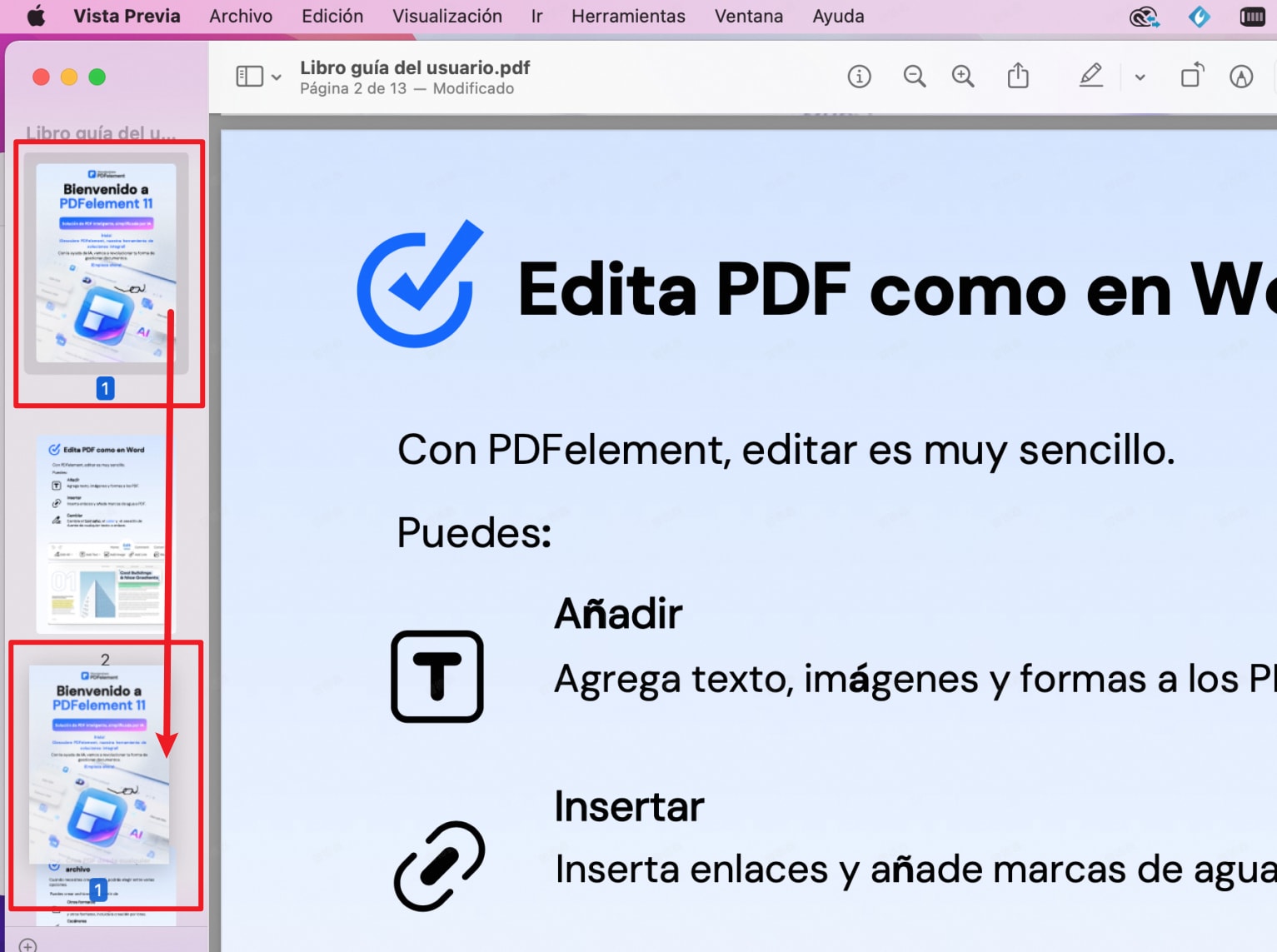Viewport: 1277px width, 952px height.
Task: Open the Edición menu
Action: coord(332,16)
